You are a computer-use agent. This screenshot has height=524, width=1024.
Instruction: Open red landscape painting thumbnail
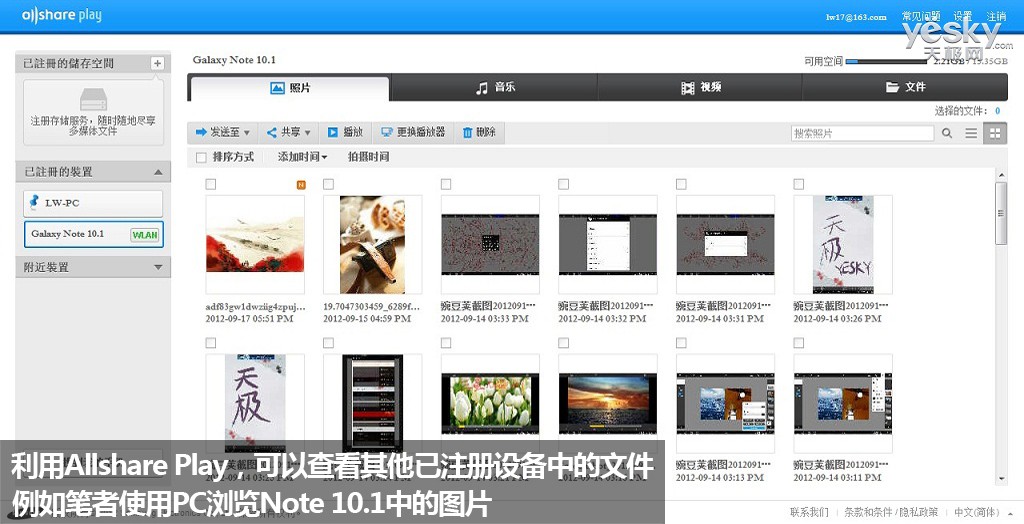(x=255, y=244)
